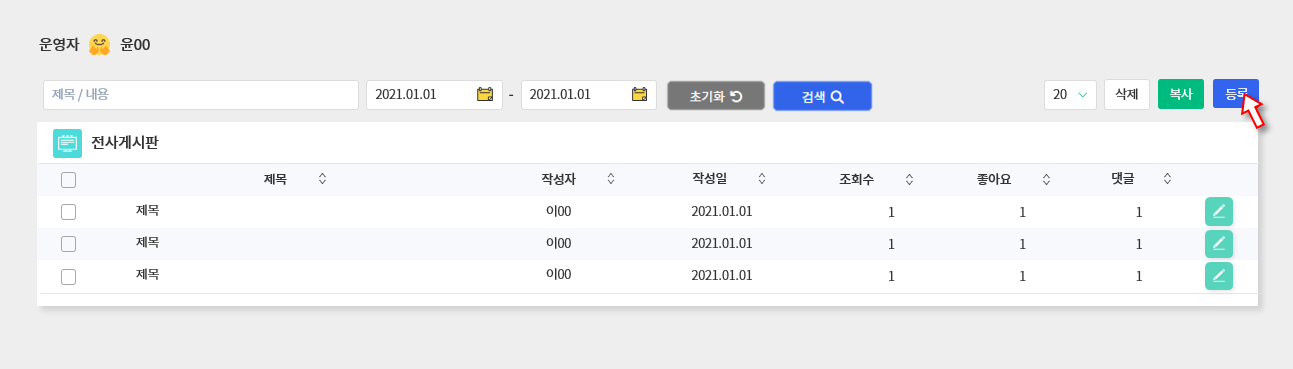Sort by 작성자 column arrows
This screenshot has width=1293, height=369.
610,179
